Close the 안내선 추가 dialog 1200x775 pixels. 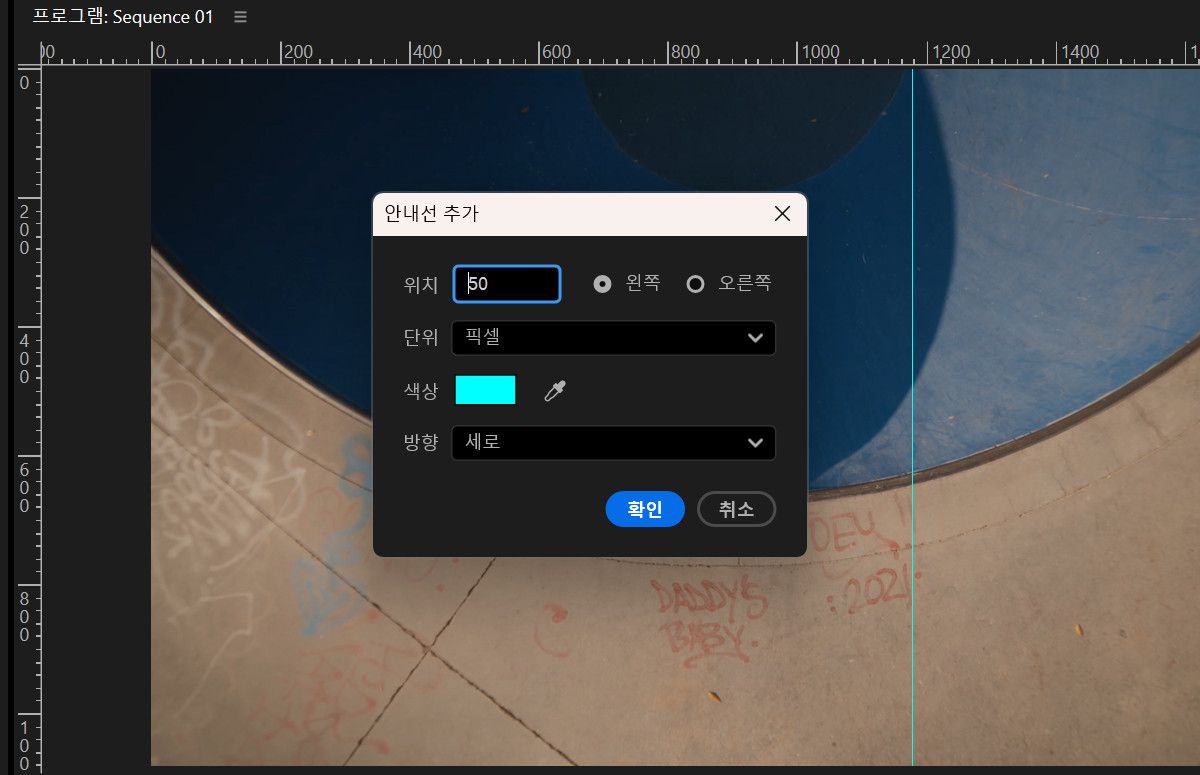coord(783,213)
